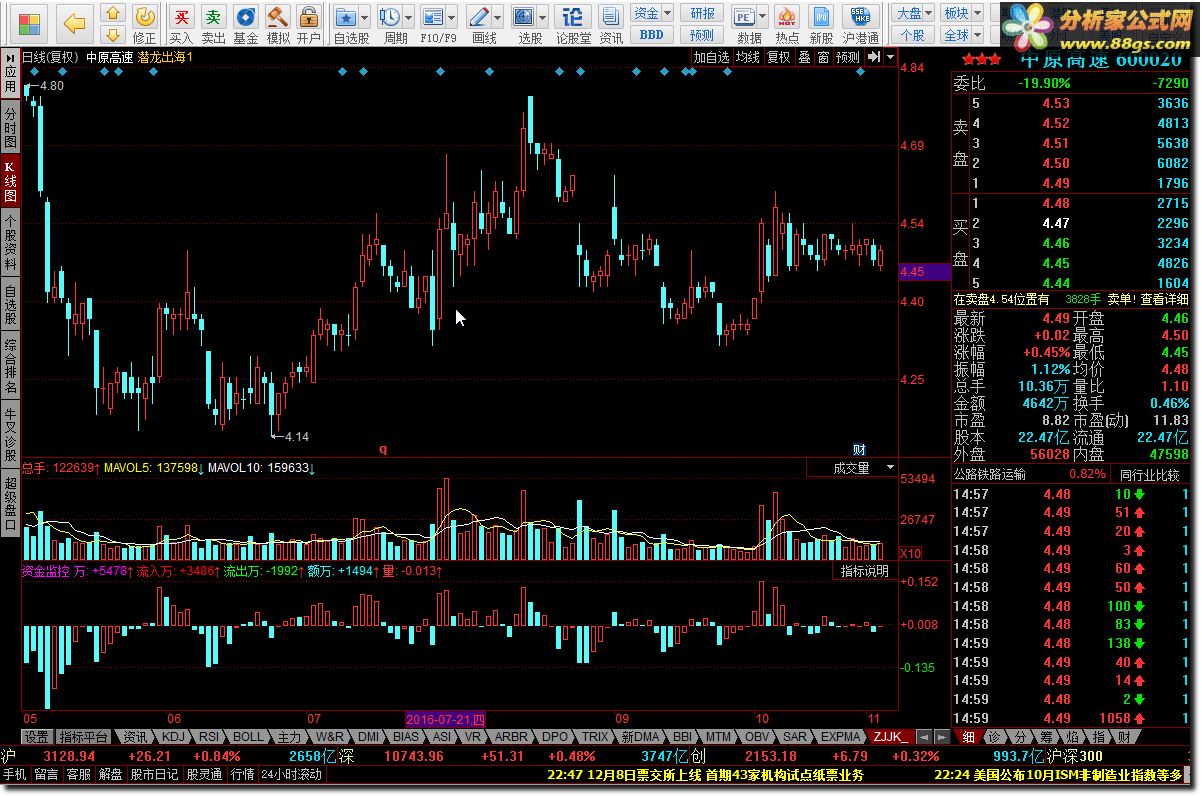Expand the 画线 dropdown arrow
The width and height of the screenshot is (1202, 796).
point(497,18)
